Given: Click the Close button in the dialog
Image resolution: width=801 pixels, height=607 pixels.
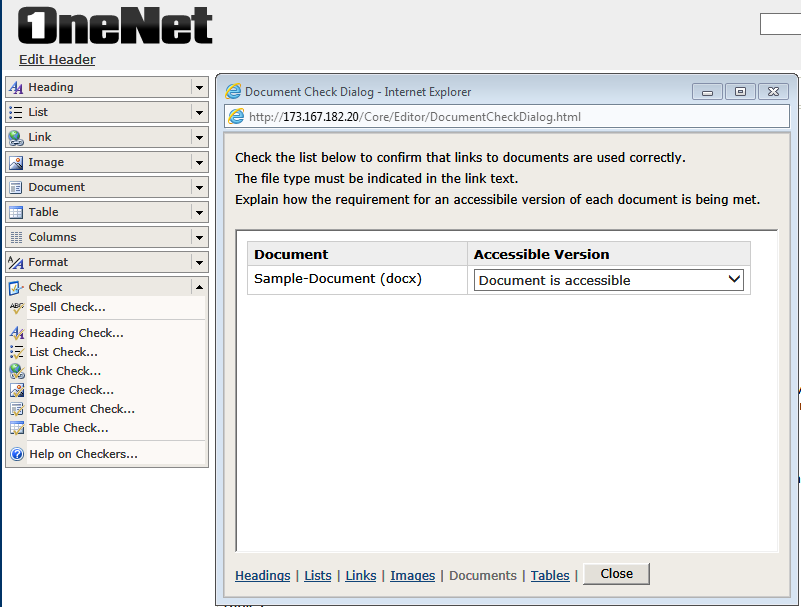Looking at the screenshot, I should point(616,573).
